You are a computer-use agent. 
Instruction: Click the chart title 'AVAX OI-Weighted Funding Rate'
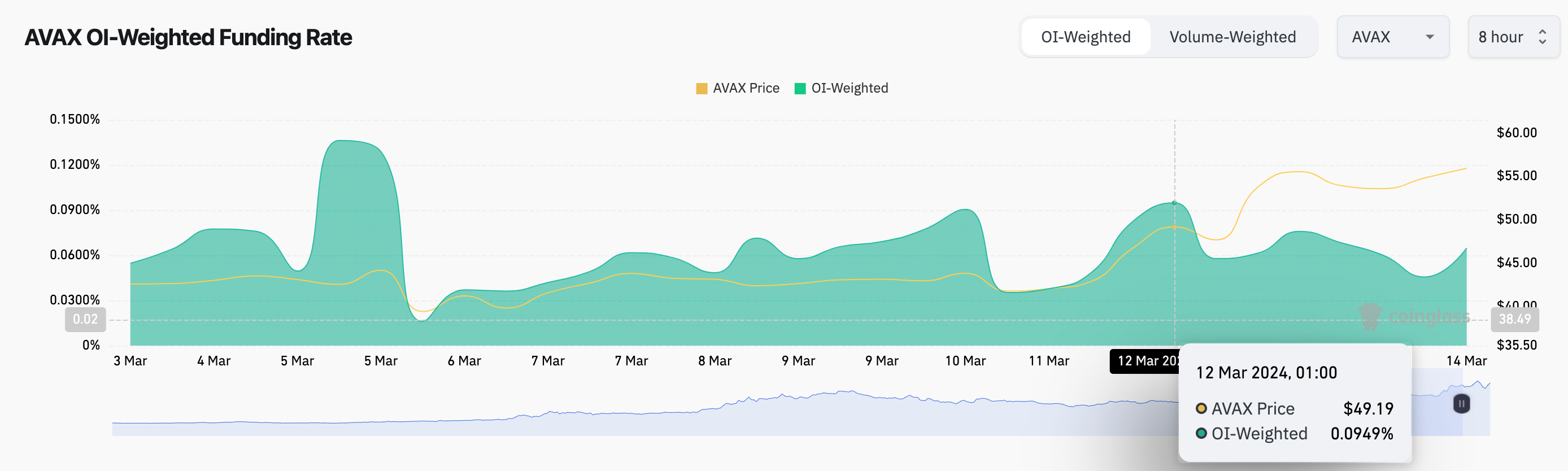[188, 38]
